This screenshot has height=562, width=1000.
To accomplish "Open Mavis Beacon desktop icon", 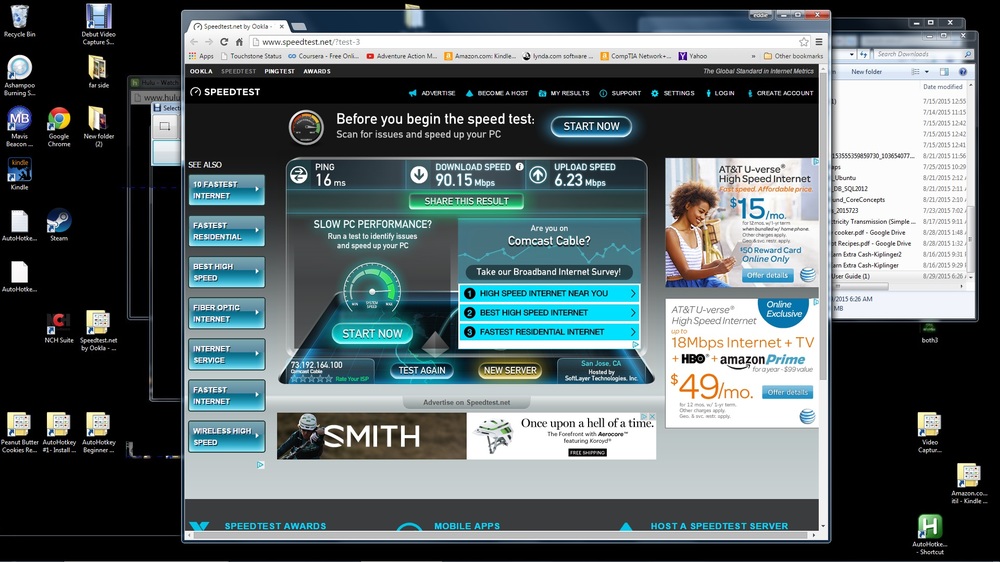I will [x=19, y=126].
